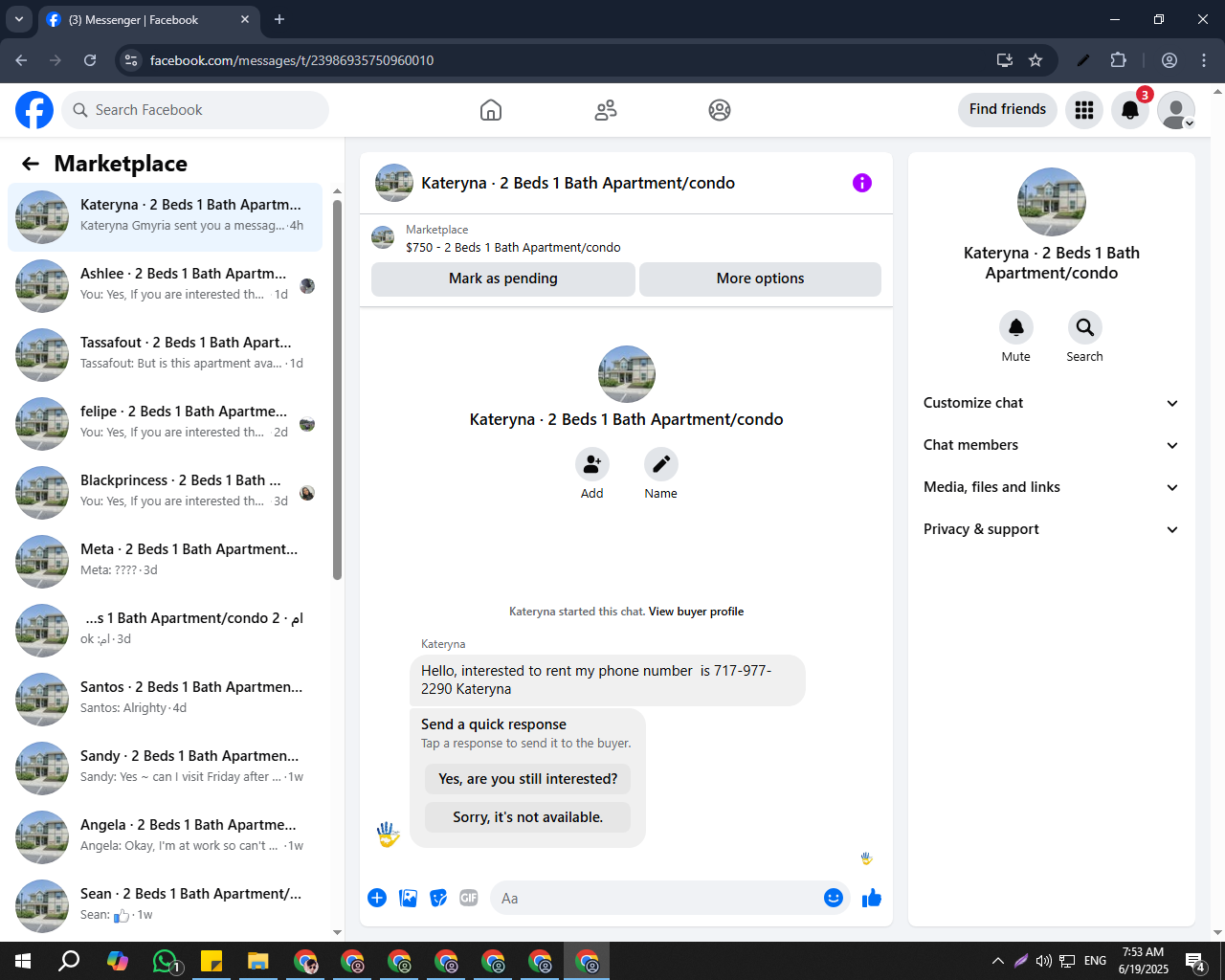Click the apartment photo in the right panel
Image resolution: width=1225 pixels, height=980 pixels.
pyautogui.click(x=1052, y=202)
